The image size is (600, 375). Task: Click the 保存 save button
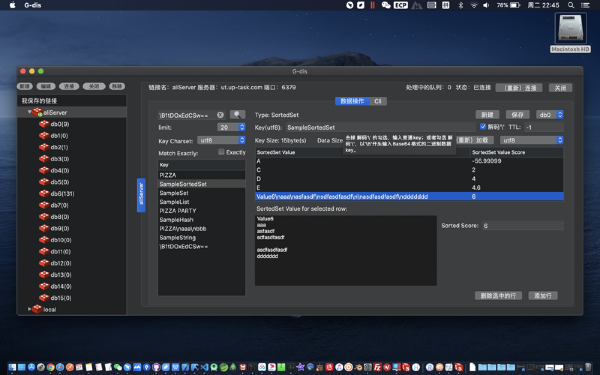coord(518,115)
